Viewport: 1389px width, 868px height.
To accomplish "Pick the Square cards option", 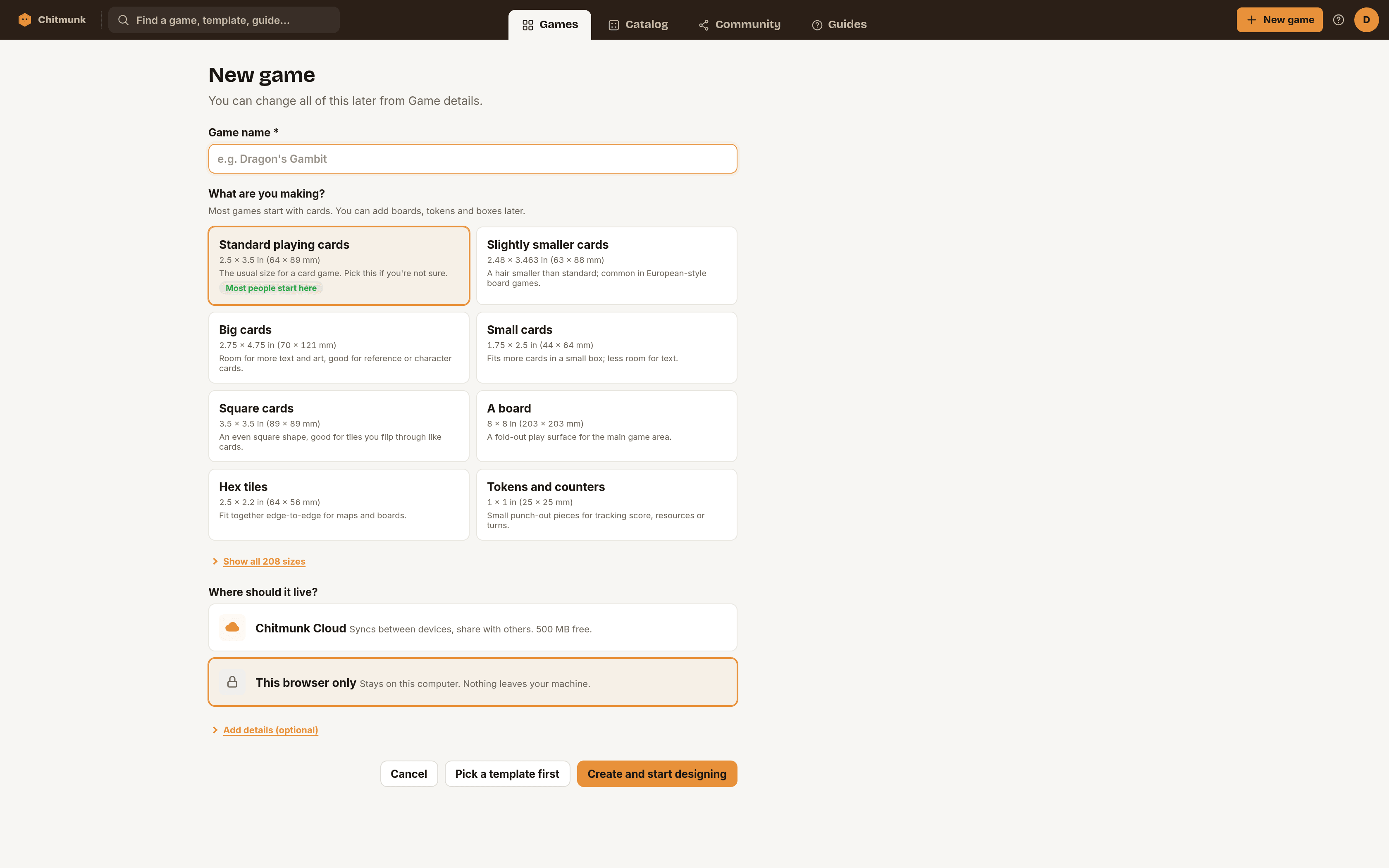I will click(339, 427).
